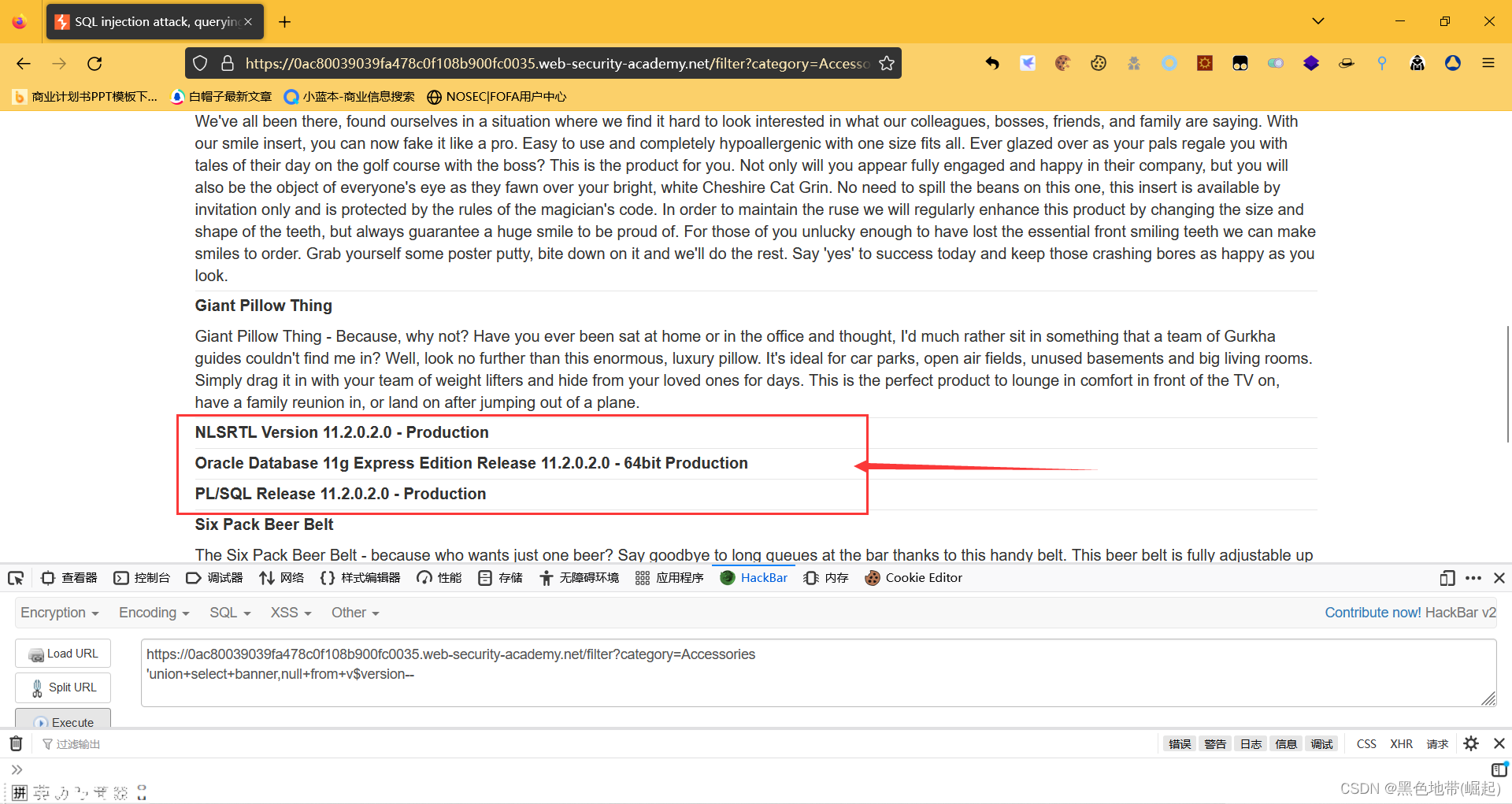Toggle the 请求 (requests) console filter

coord(1437,744)
